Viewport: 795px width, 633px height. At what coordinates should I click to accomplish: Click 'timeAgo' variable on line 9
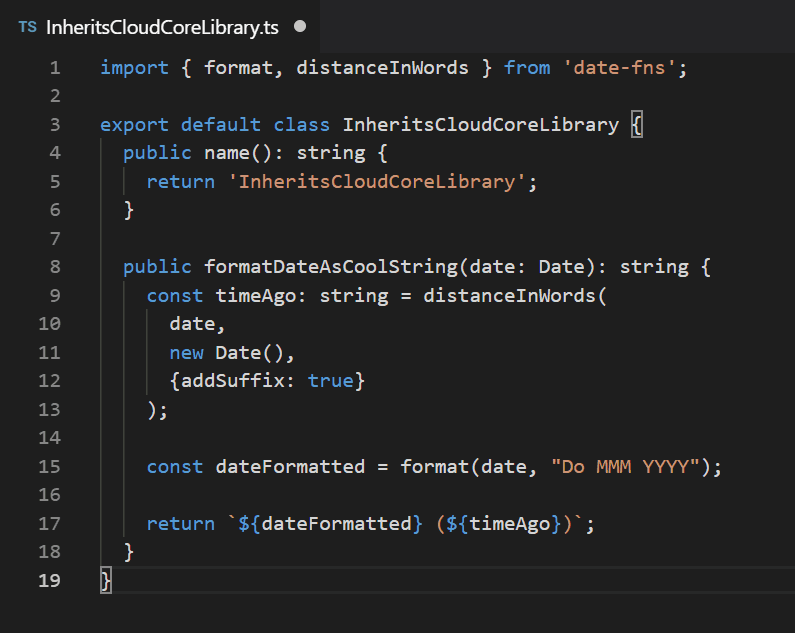(255, 296)
